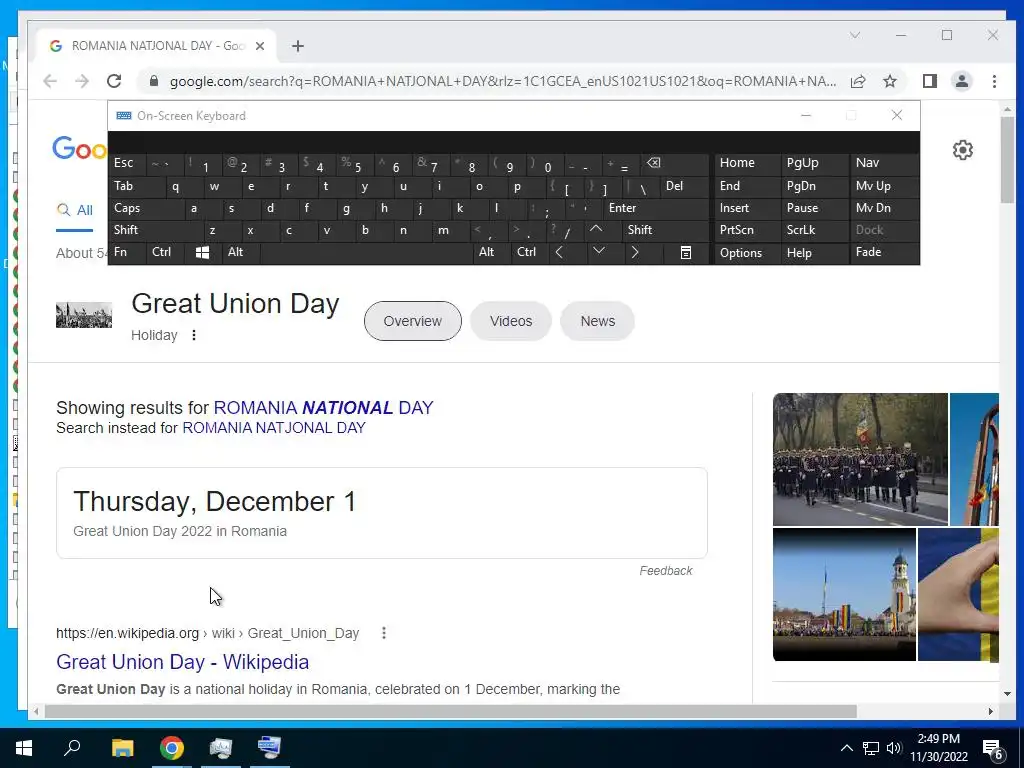The width and height of the screenshot is (1024, 768).
Task: Follow the ROMANIA NATIONAL DAY corrected link
Action: click(x=323, y=408)
